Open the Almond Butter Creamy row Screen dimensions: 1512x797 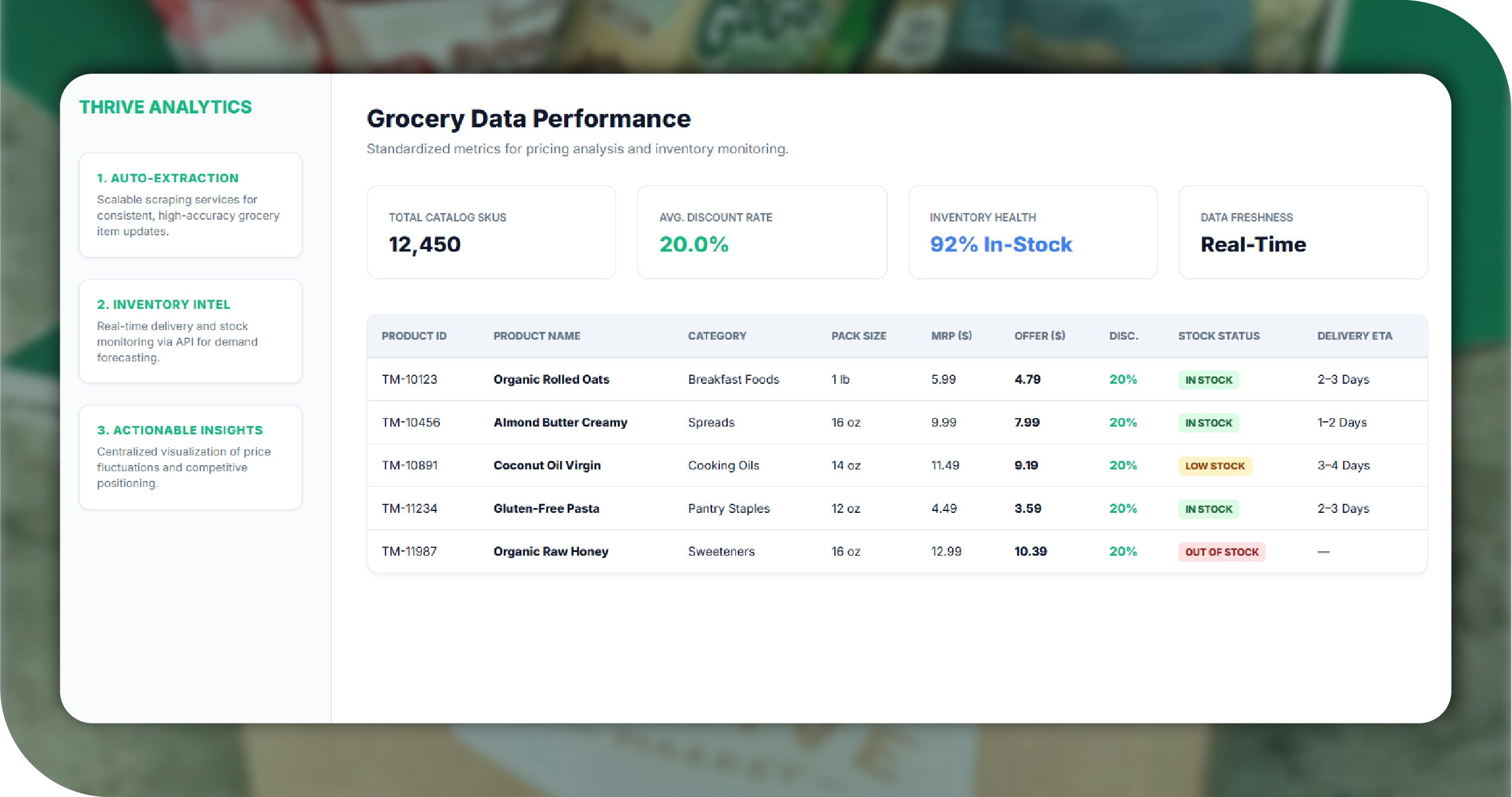click(560, 422)
